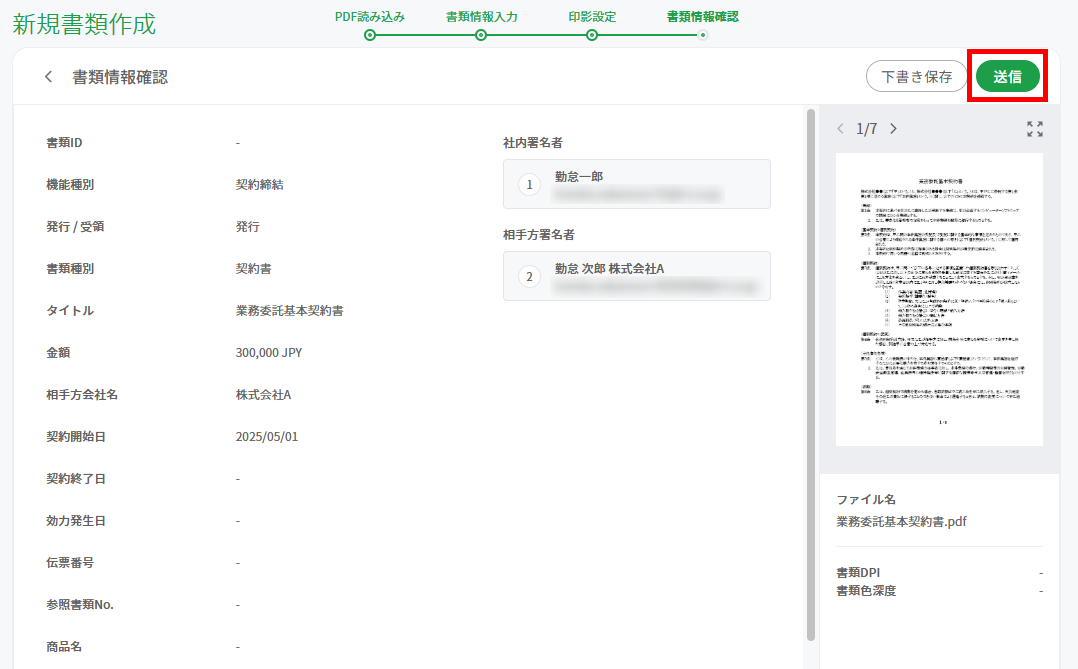Screen dimensions: 1078x669
Task: Click the 伝票番号 field label
Action: [70, 562]
